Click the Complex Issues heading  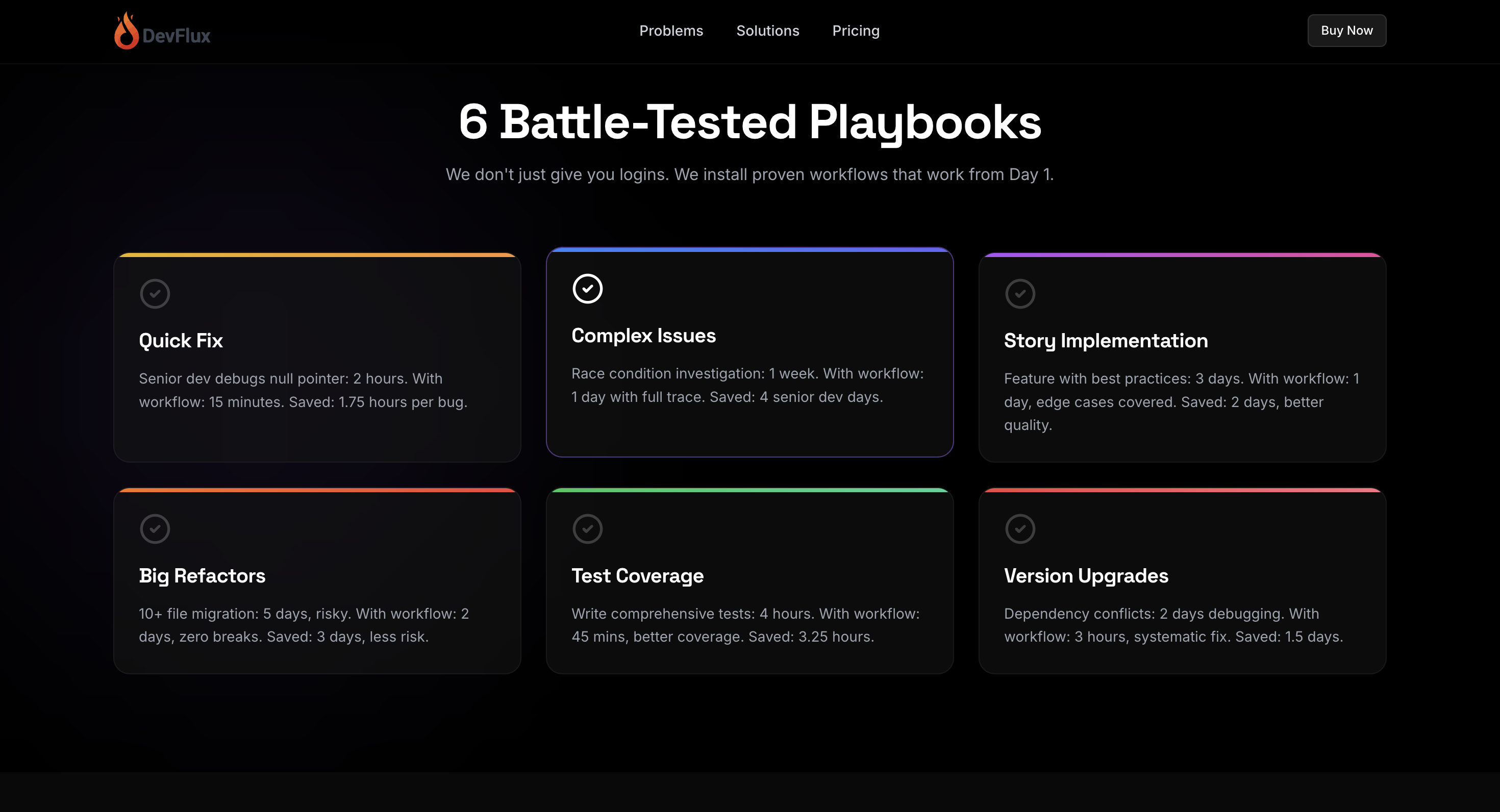pyautogui.click(x=643, y=335)
